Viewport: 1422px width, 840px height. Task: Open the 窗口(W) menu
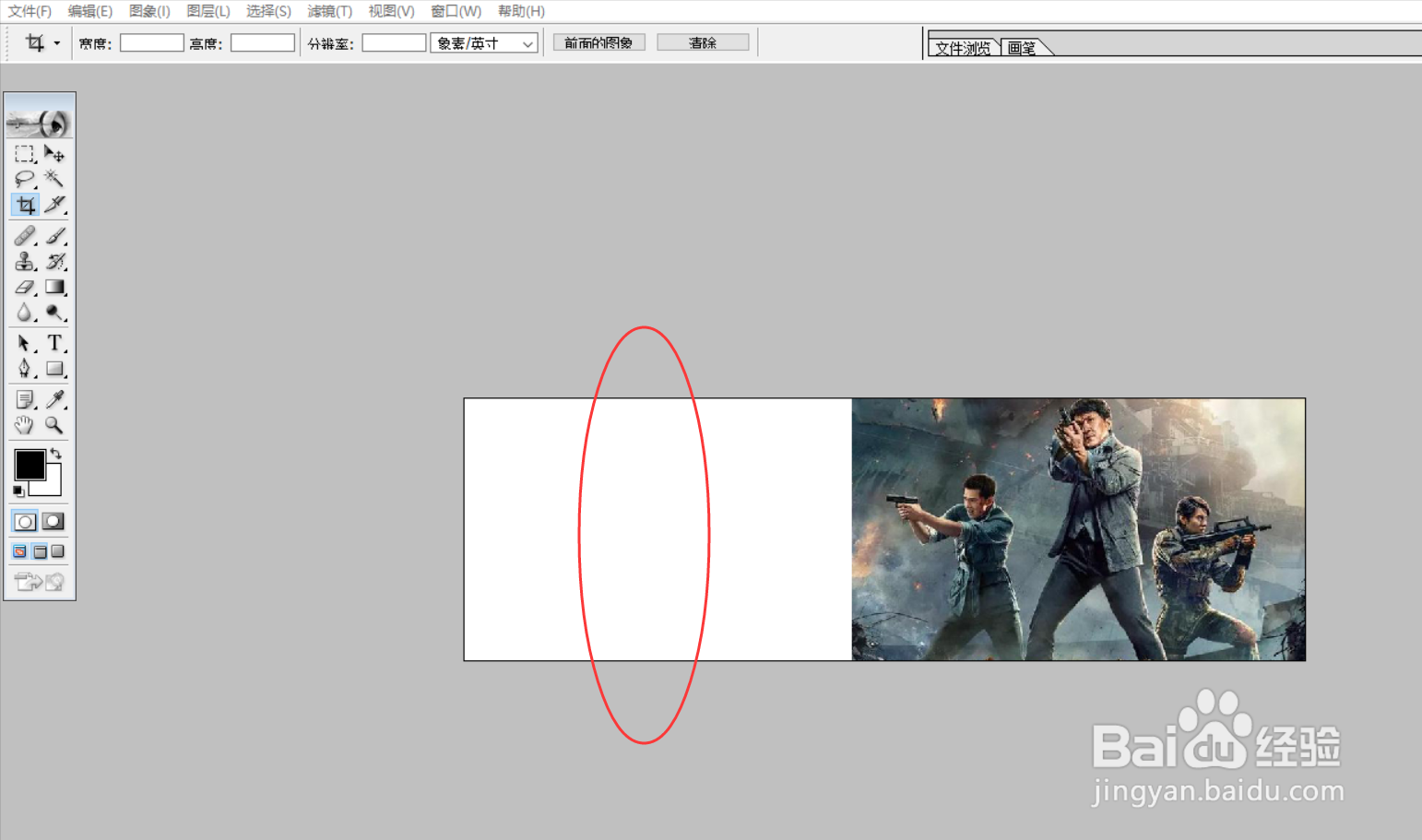(x=456, y=11)
